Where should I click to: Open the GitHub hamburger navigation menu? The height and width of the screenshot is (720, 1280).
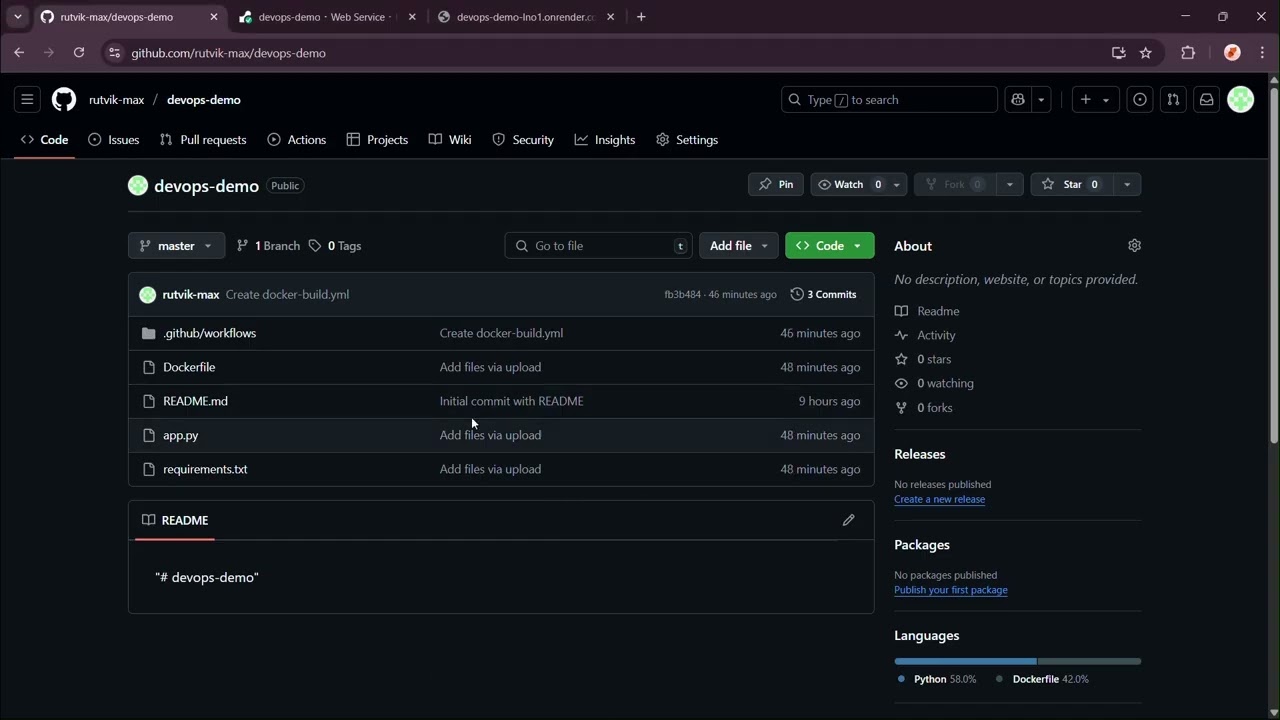[27, 100]
